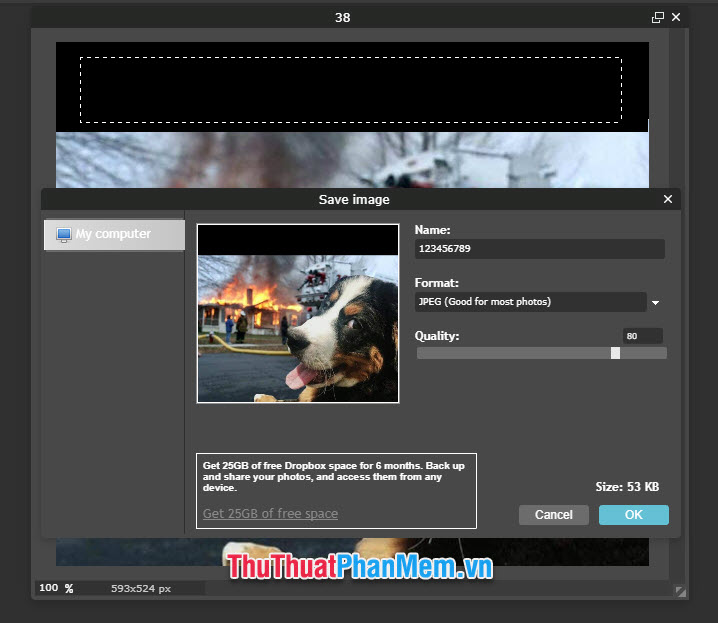Click the Format dropdown arrow
Image resolution: width=718 pixels, height=623 pixels.
click(655, 303)
